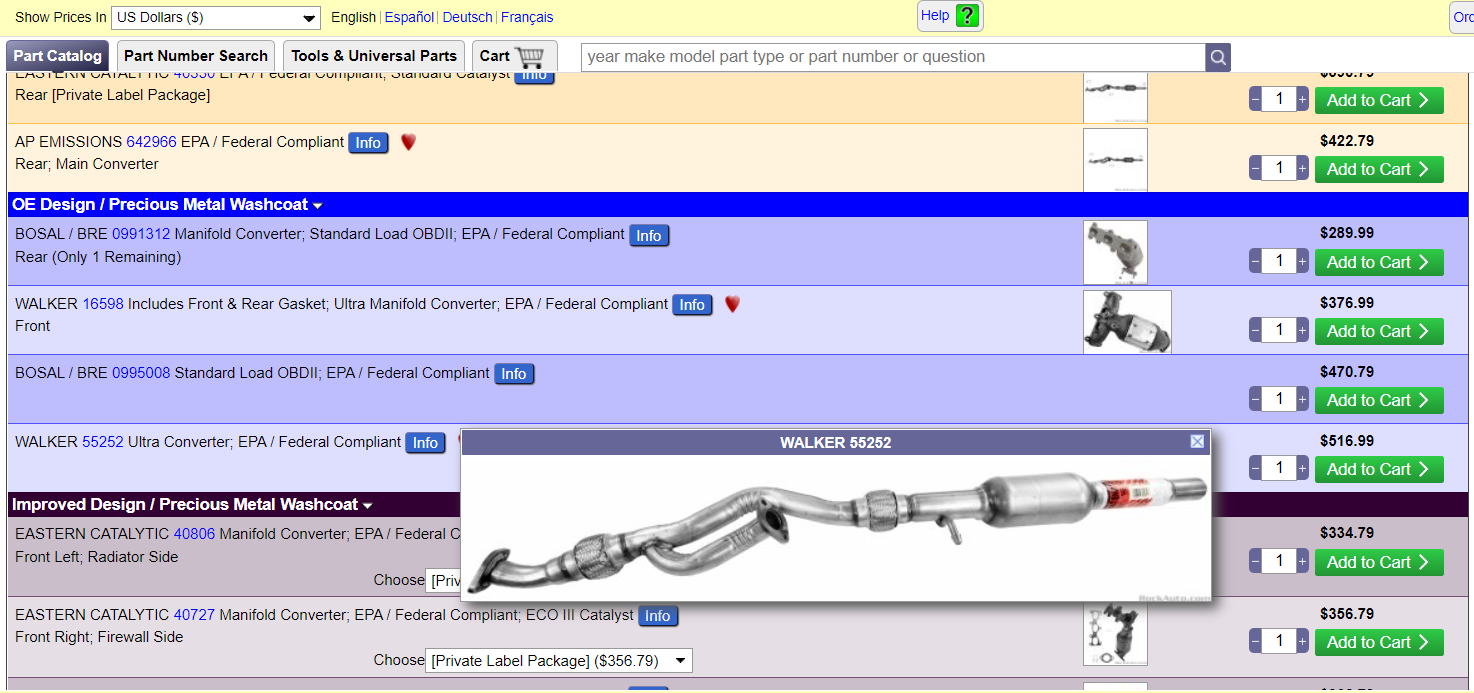This screenshot has width=1474, height=693.
Task: Decrease quantity for AP EMISSIONS 642966
Action: tap(1256, 169)
